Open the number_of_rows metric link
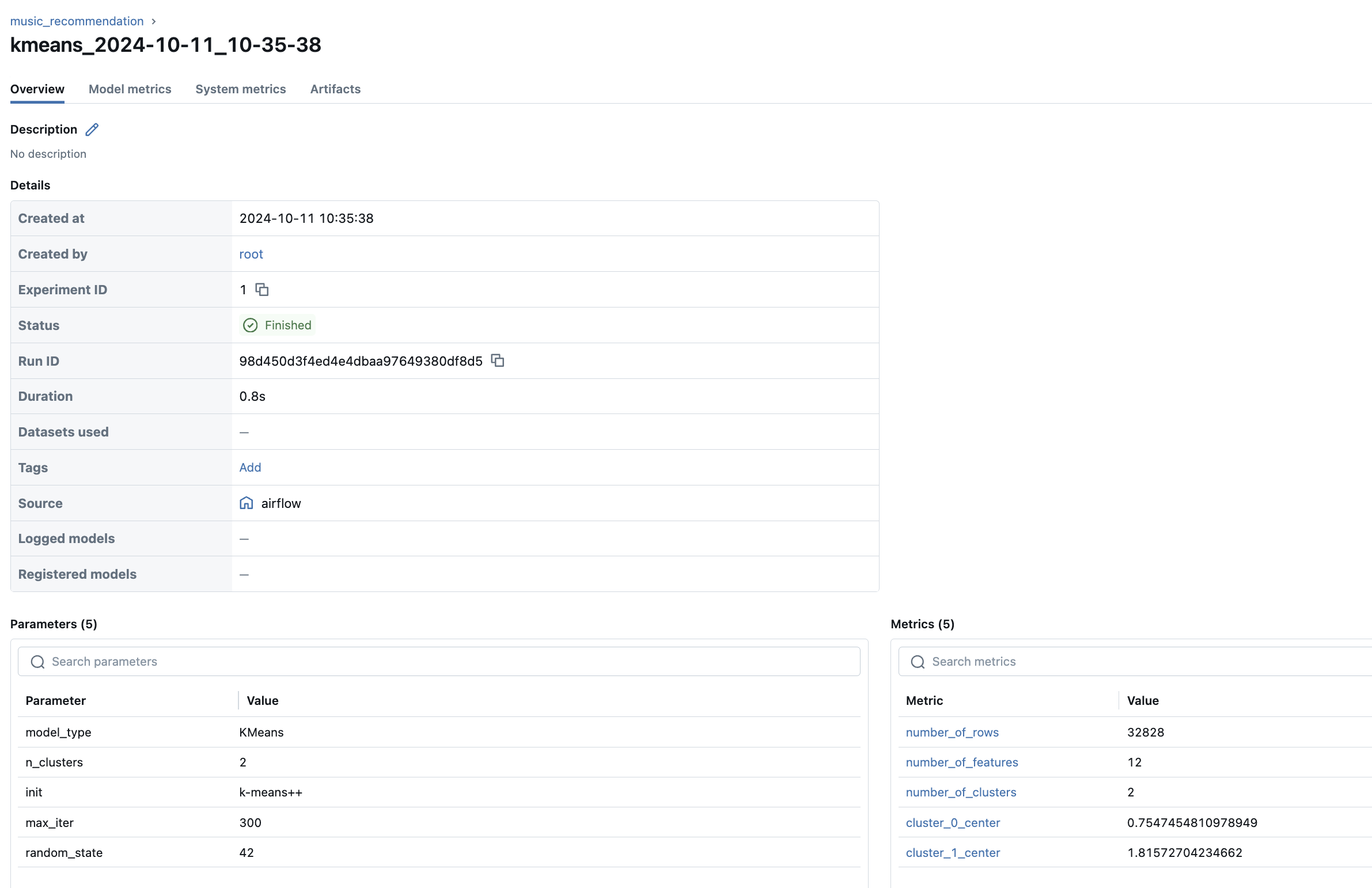Image resolution: width=1372 pixels, height=888 pixels. click(952, 732)
